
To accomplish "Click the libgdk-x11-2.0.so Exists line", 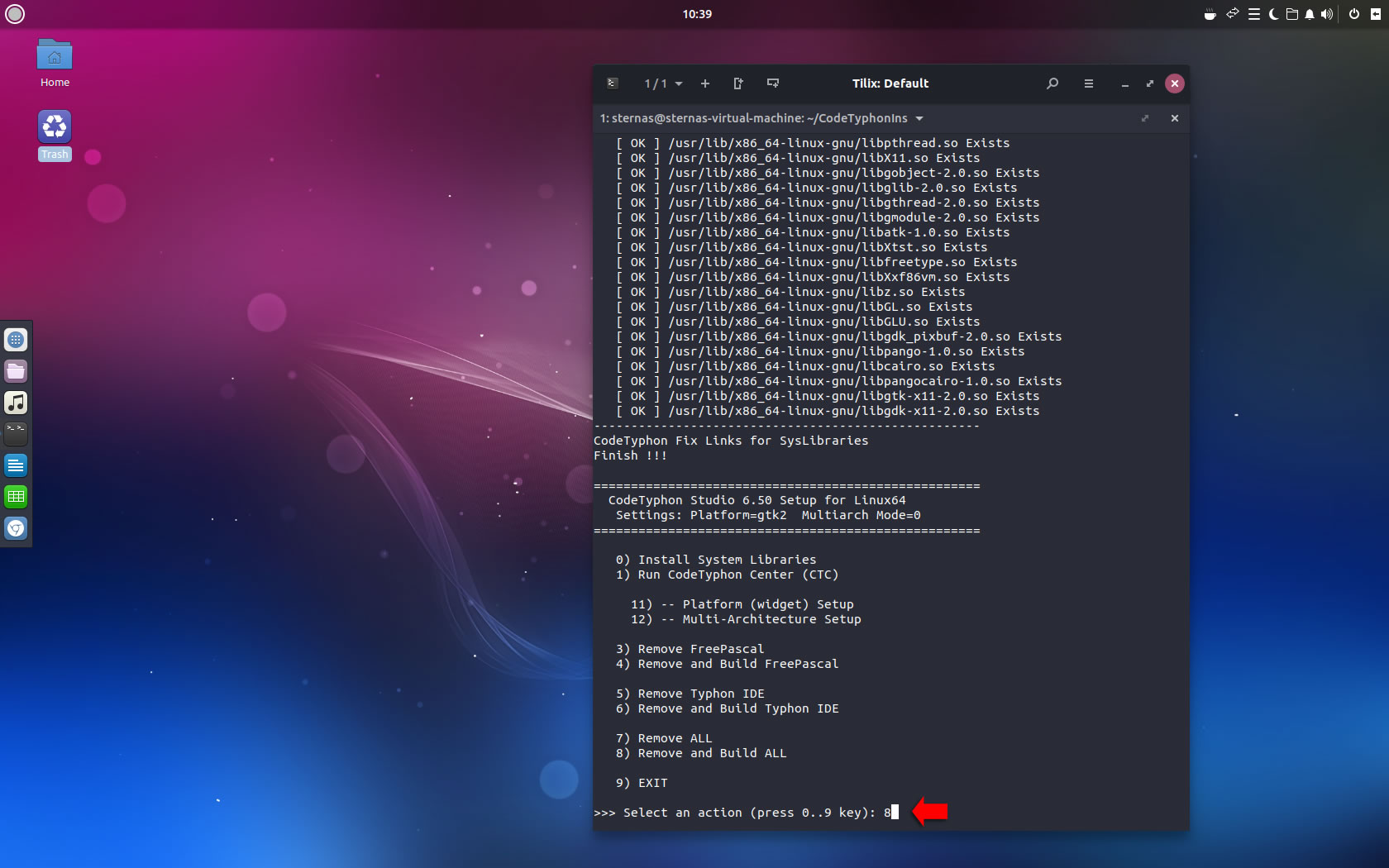I will pos(828,411).
